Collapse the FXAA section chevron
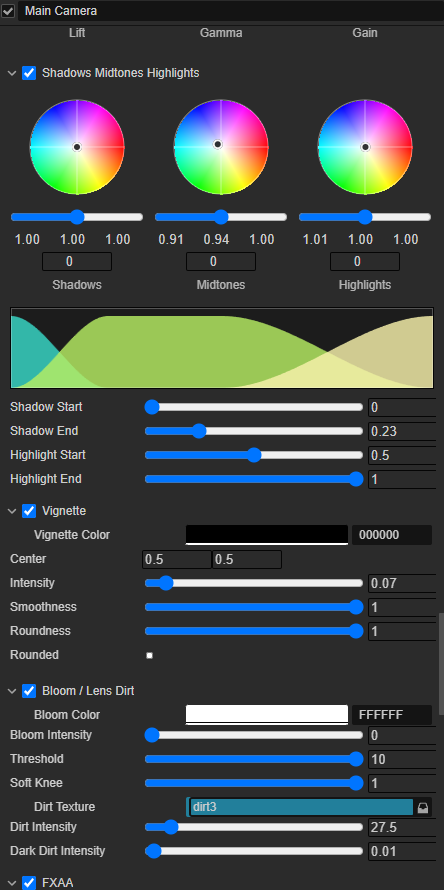The image size is (444, 890). pyautogui.click(x=11, y=883)
